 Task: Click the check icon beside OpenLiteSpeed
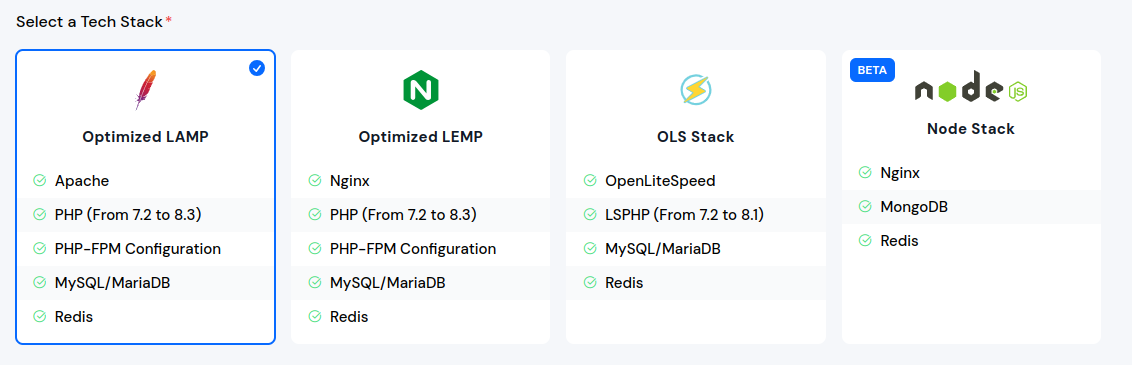pyautogui.click(x=590, y=180)
